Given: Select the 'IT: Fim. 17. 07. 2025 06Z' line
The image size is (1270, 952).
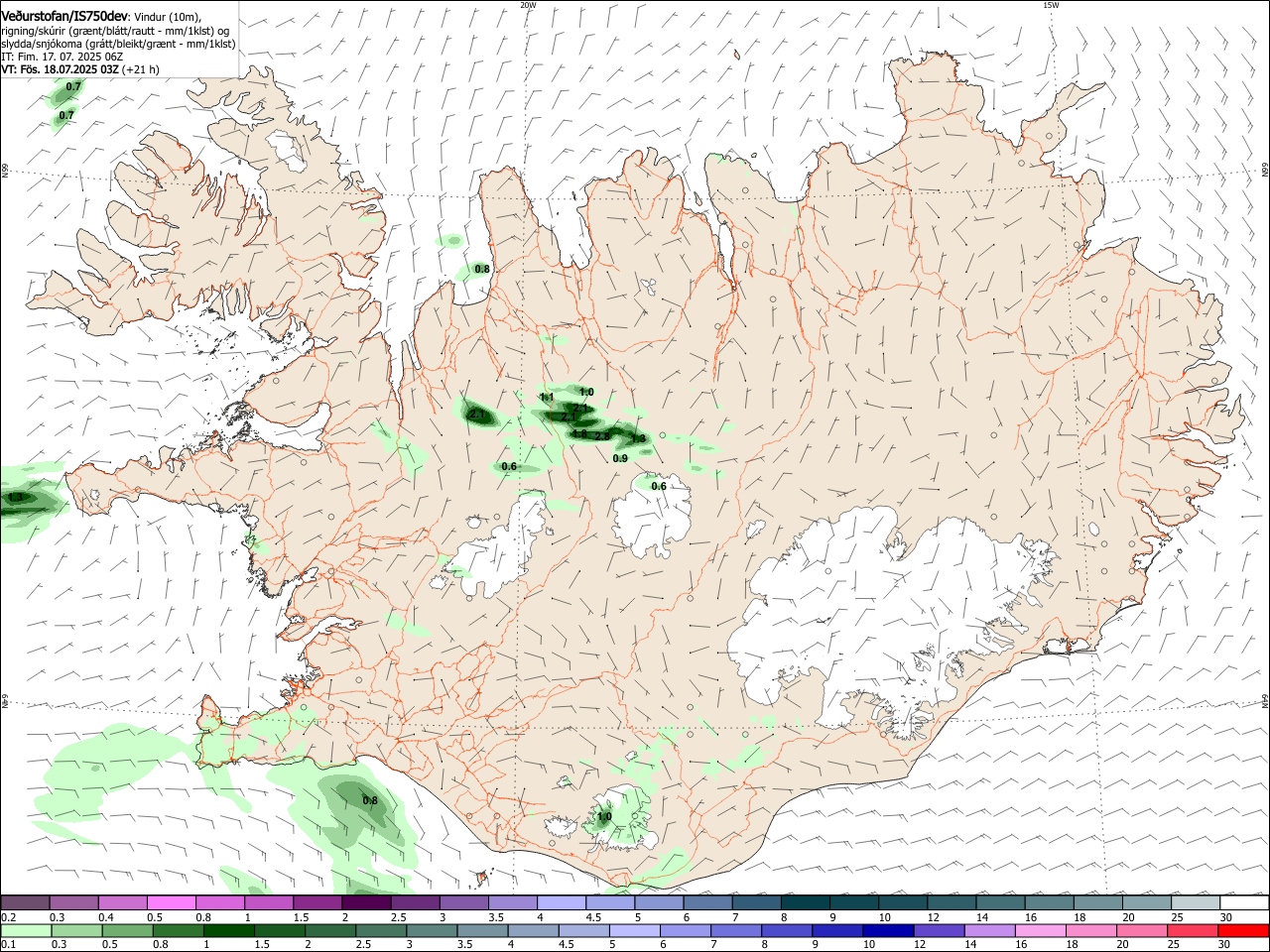Looking at the screenshot, I should [63, 57].
